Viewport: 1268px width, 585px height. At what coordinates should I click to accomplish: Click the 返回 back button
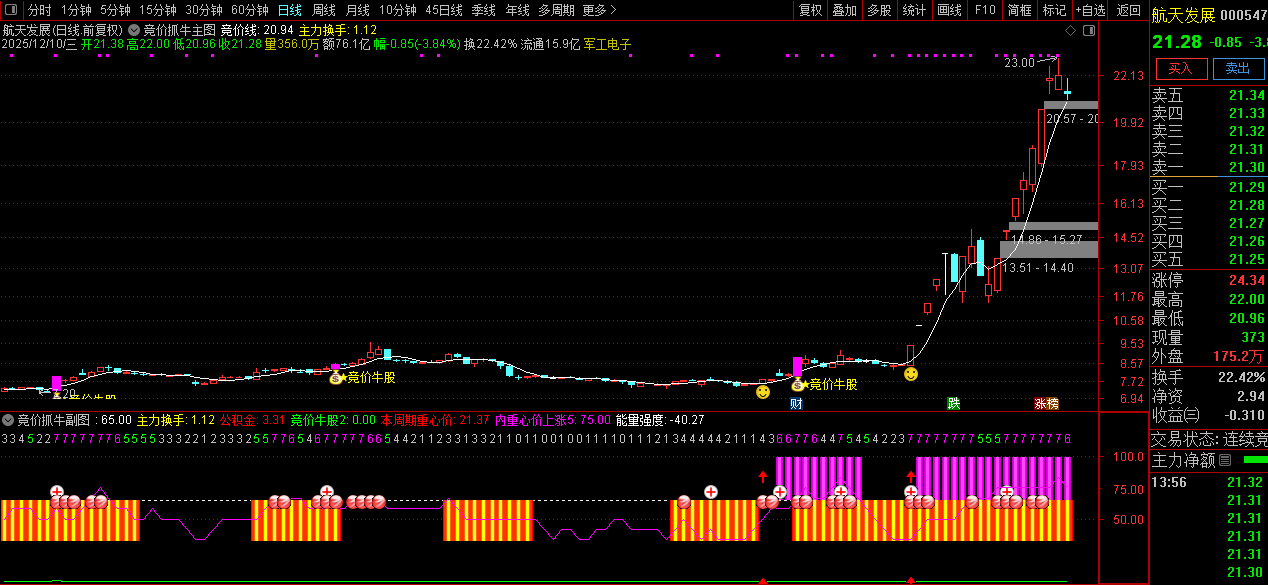1128,10
